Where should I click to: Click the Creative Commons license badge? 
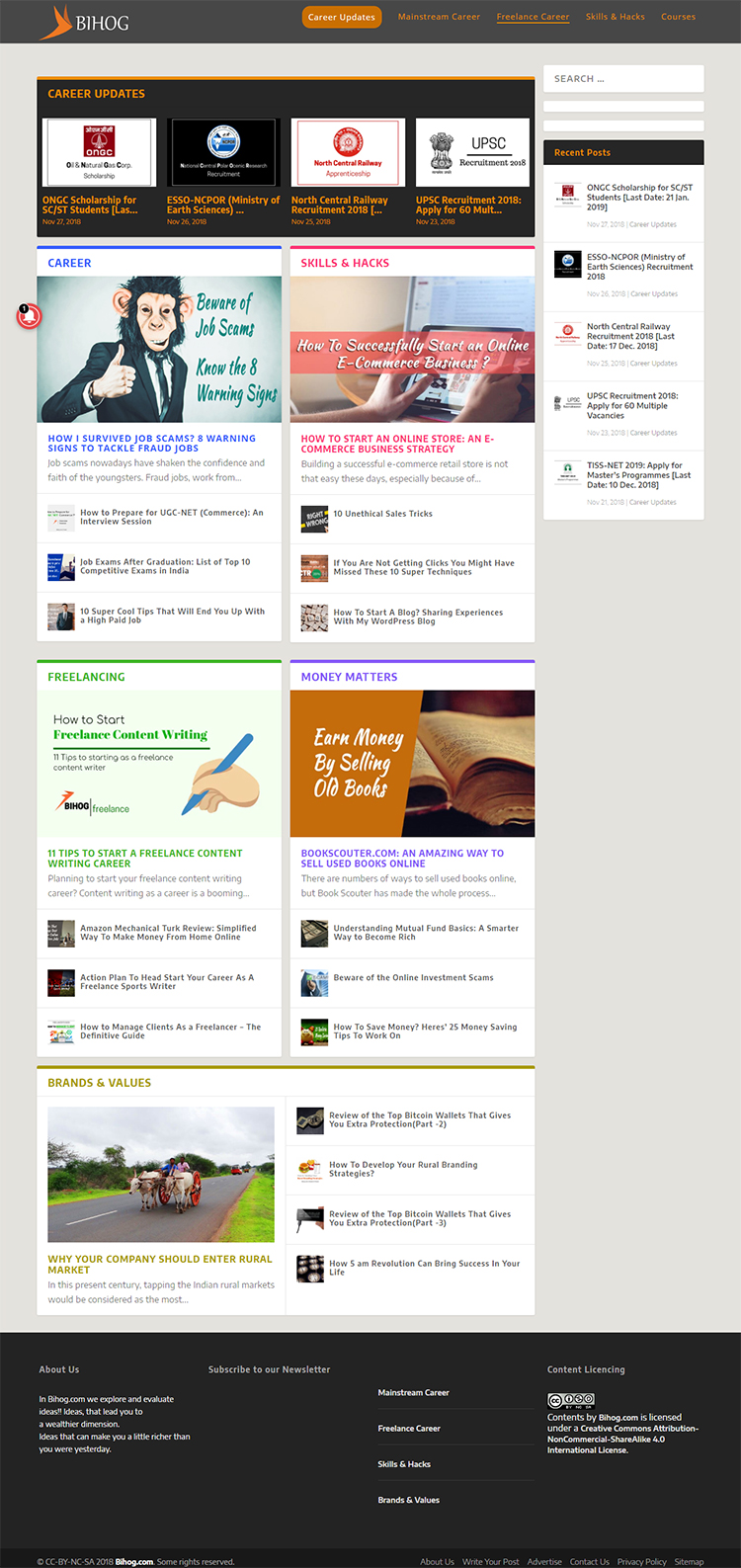(x=571, y=1400)
